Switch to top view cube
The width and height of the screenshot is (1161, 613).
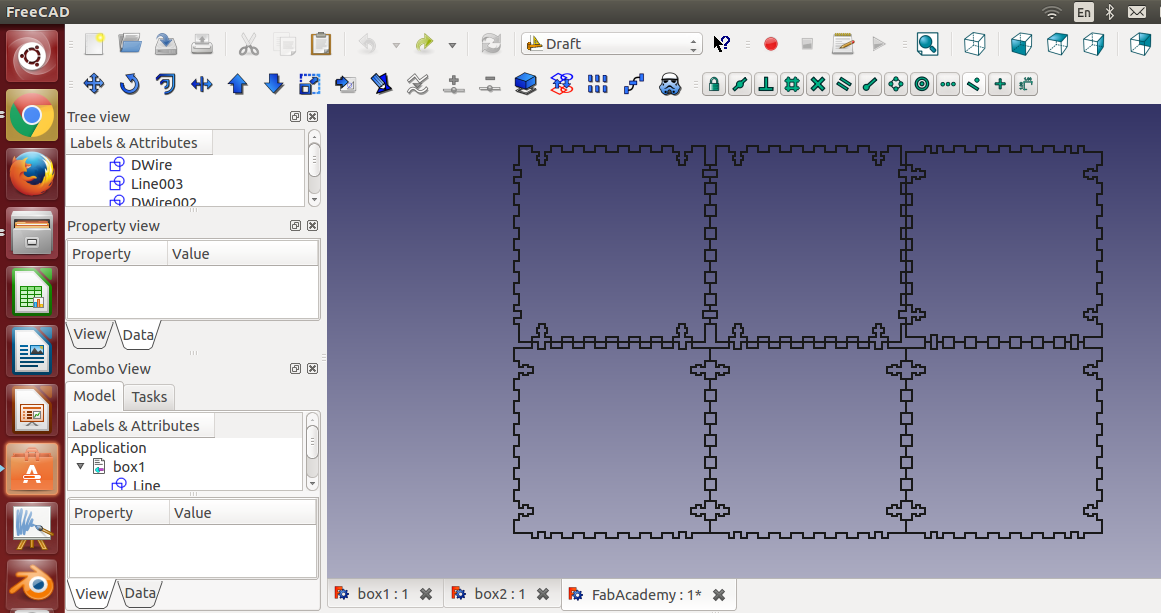[x=1057, y=44]
